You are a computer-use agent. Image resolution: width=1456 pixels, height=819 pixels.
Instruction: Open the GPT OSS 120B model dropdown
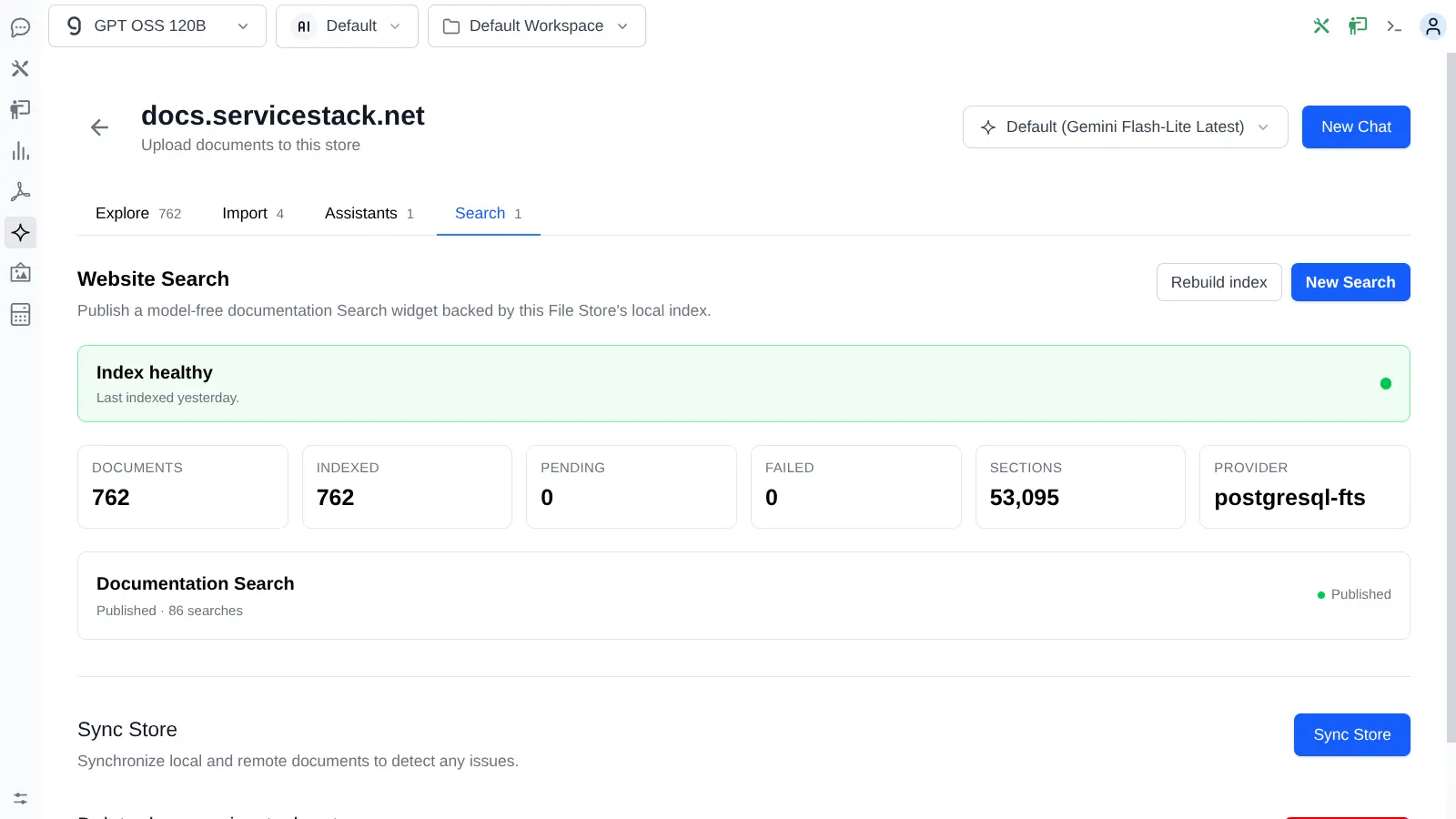157,25
